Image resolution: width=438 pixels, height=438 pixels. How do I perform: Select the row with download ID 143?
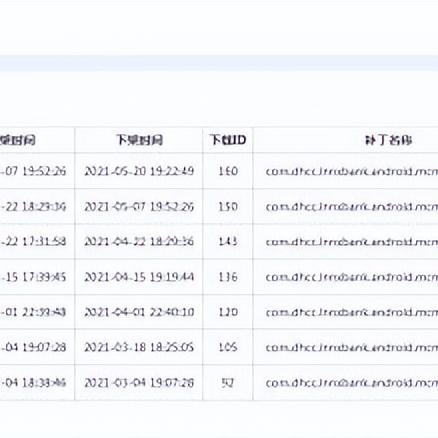click(x=219, y=241)
